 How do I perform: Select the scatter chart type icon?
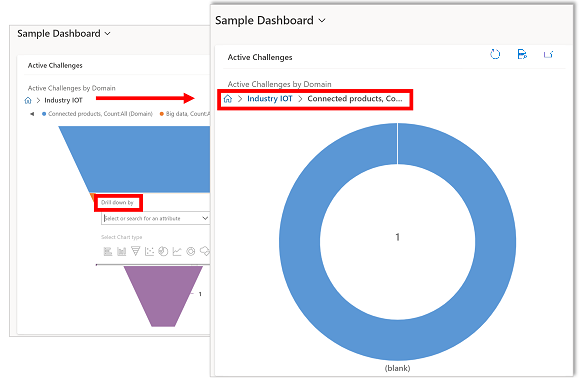(x=149, y=252)
